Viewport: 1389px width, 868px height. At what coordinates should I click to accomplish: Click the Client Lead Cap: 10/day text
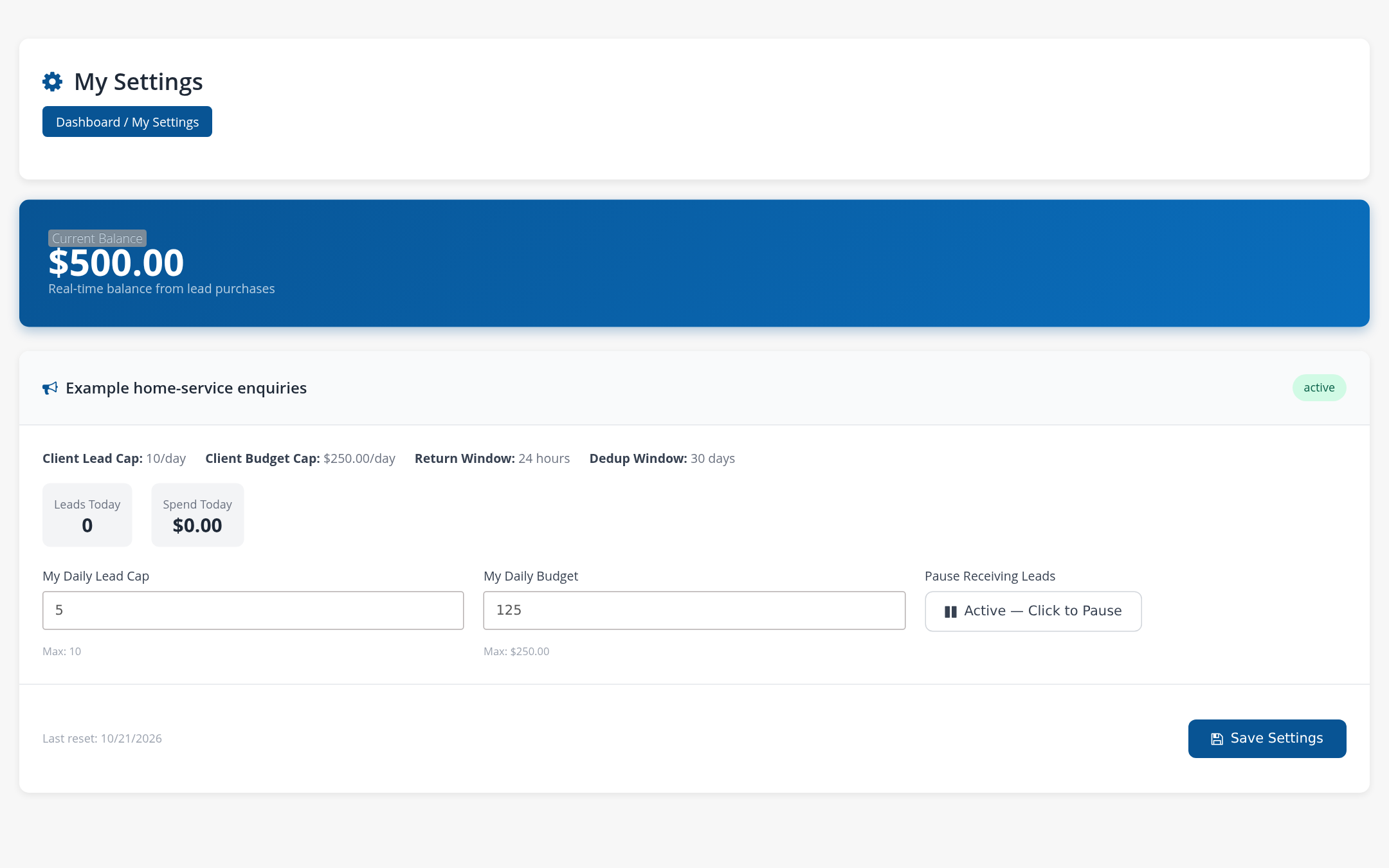click(x=114, y=458)
